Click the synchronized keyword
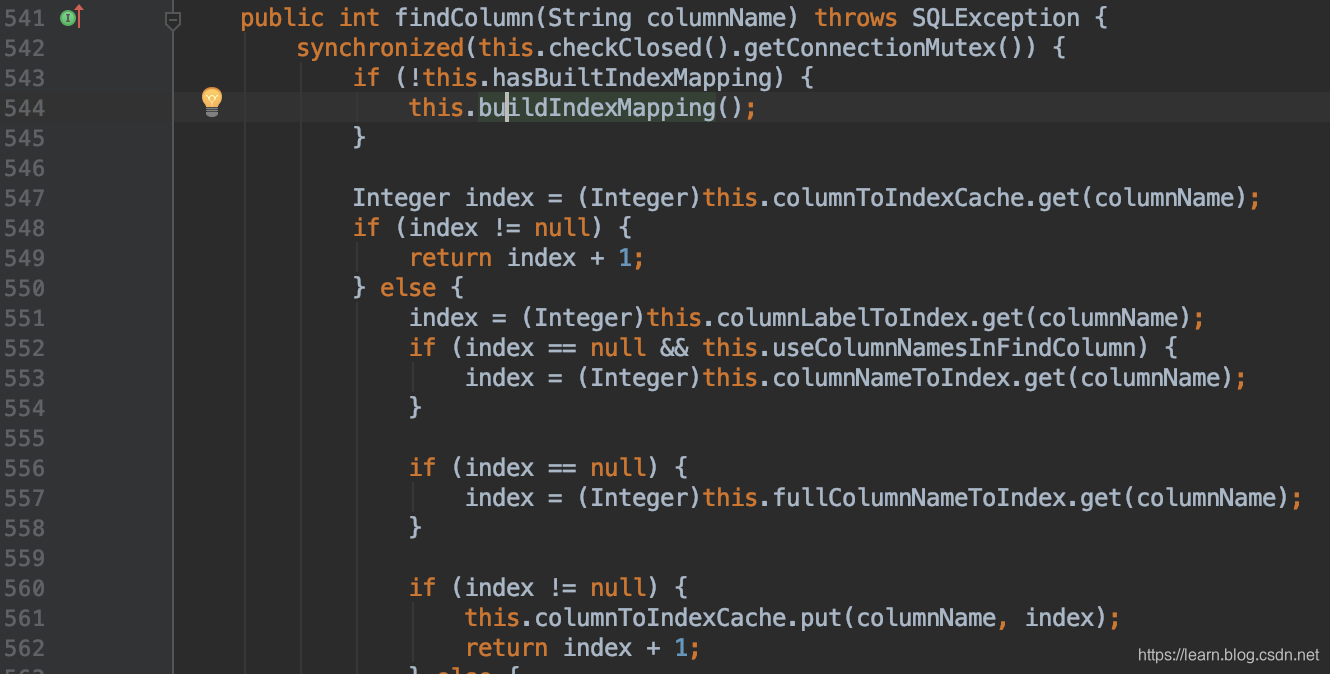 [x=380, y=48]
